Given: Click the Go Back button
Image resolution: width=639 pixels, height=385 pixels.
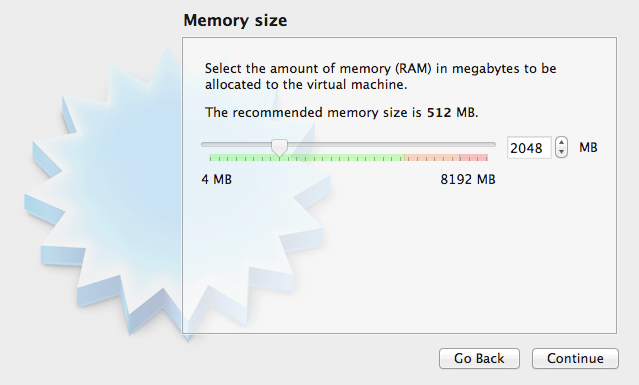Looking at the screenshot, I should click(x=479, y=359).
